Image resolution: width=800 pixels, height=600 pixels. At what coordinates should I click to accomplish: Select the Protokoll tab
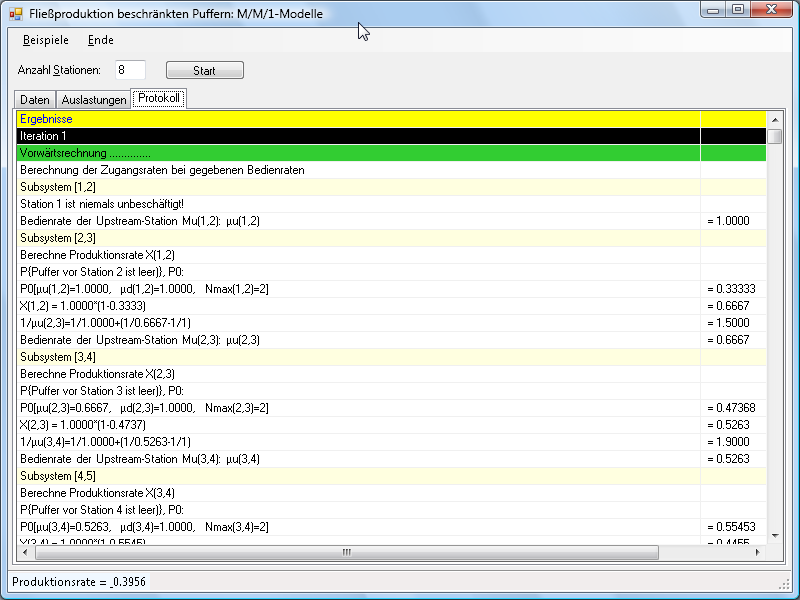tap(159, 99)
